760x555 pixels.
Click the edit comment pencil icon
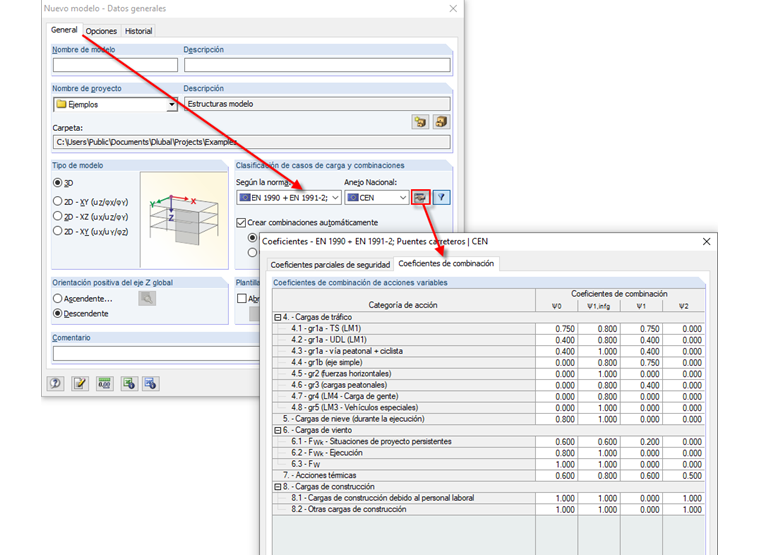(80, 384)
